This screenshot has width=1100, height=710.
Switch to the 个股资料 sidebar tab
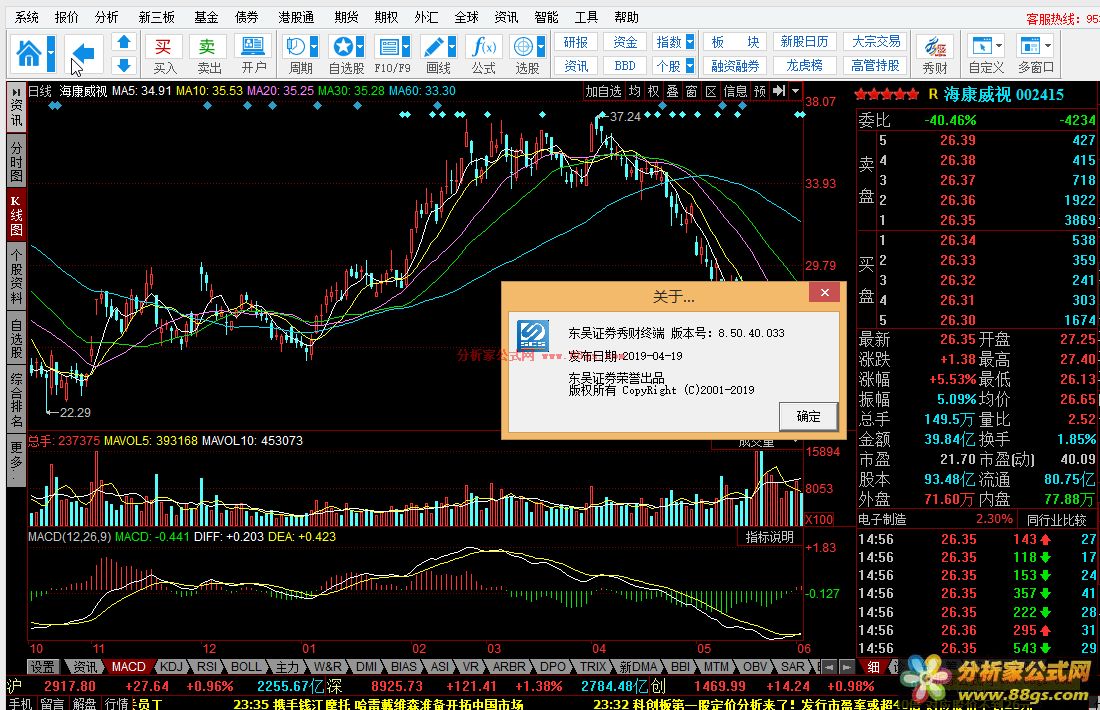[x=16, y=276]
